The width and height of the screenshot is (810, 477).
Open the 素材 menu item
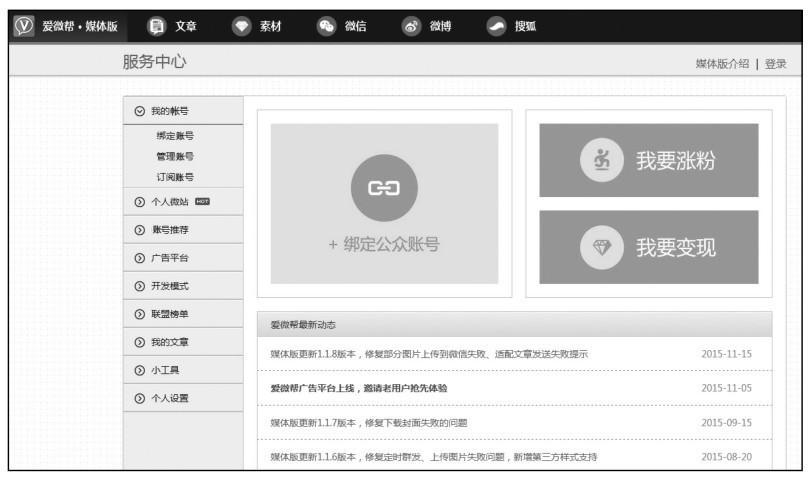(x=271, y=26)
